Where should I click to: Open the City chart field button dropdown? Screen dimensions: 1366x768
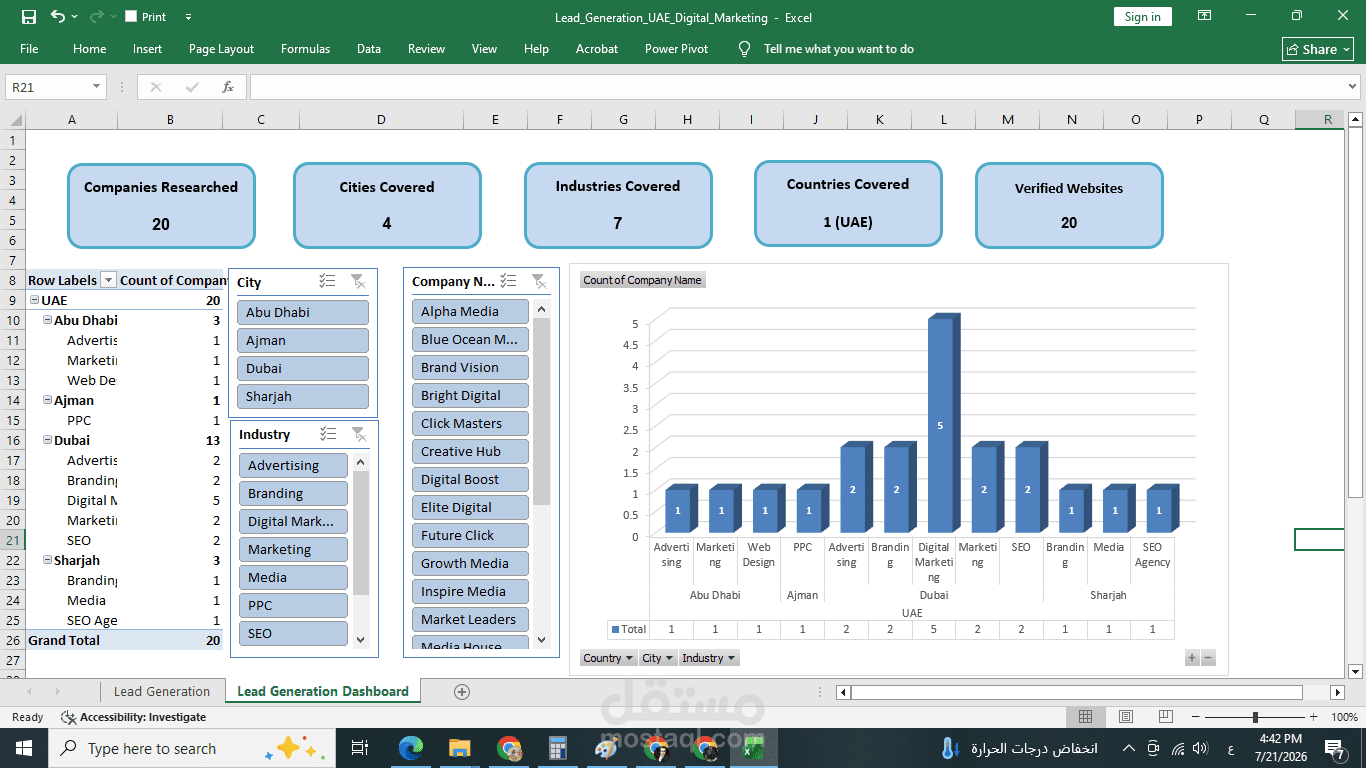coord(658,658)
